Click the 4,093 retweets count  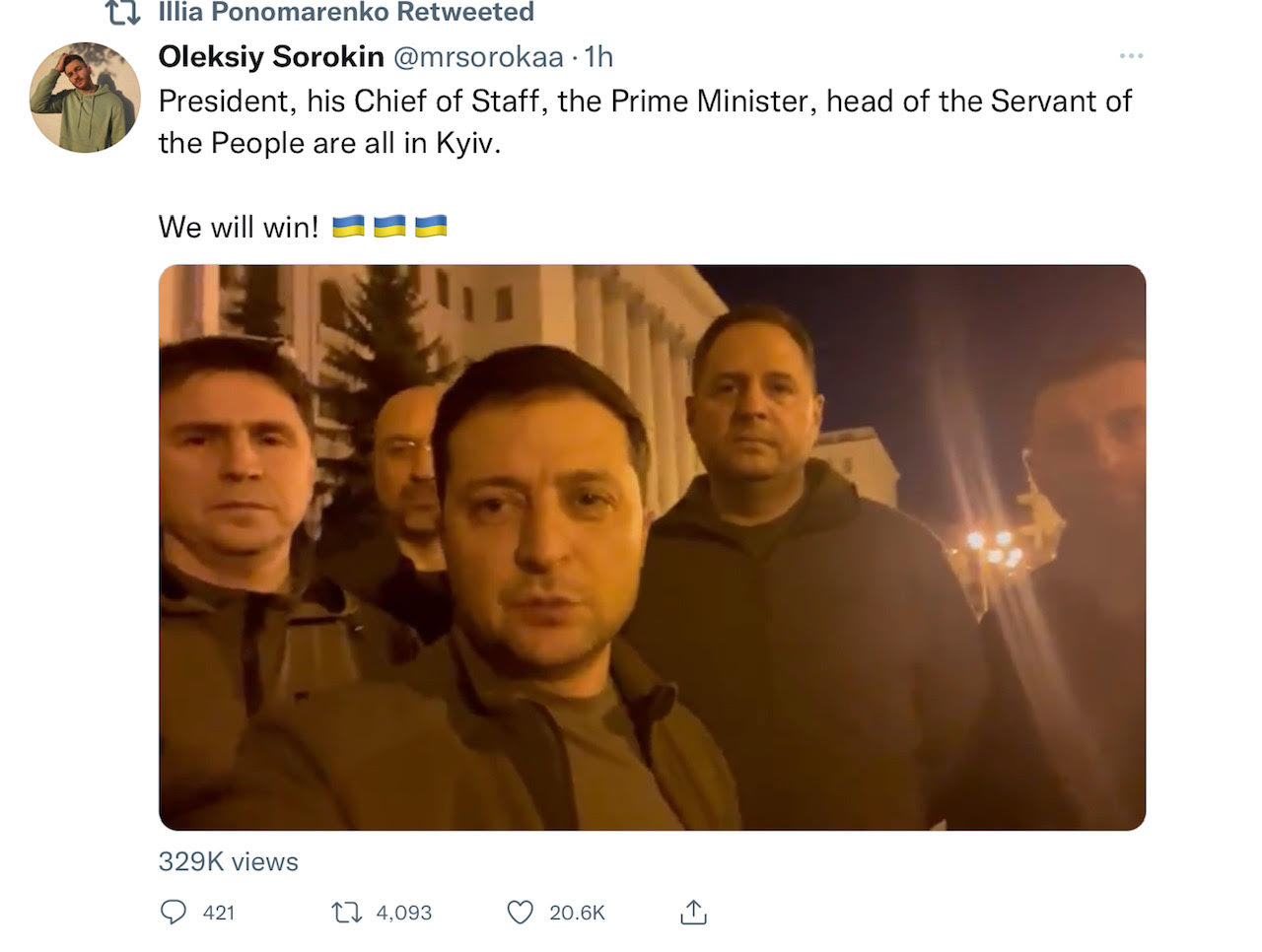click(x=404, y=913)
